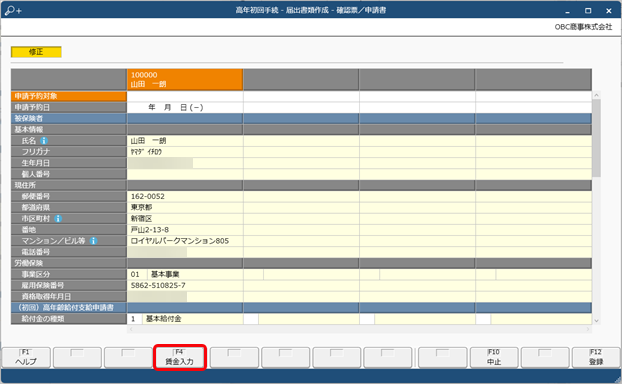This screenshot has height=384, width=622.
Task: Click the 申請予約対象 row label
Action: click(69, 96)
